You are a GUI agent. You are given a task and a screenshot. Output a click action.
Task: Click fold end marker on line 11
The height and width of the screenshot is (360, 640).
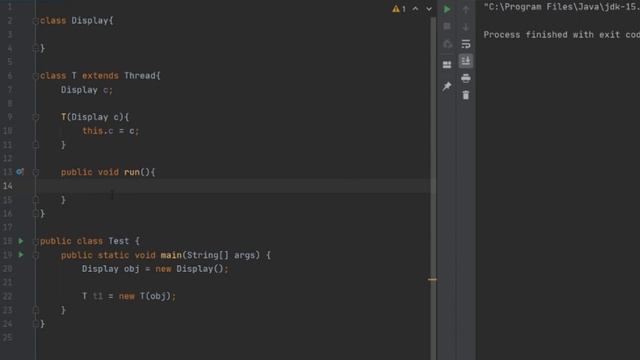pyautogui.click(x=36, y=144)
